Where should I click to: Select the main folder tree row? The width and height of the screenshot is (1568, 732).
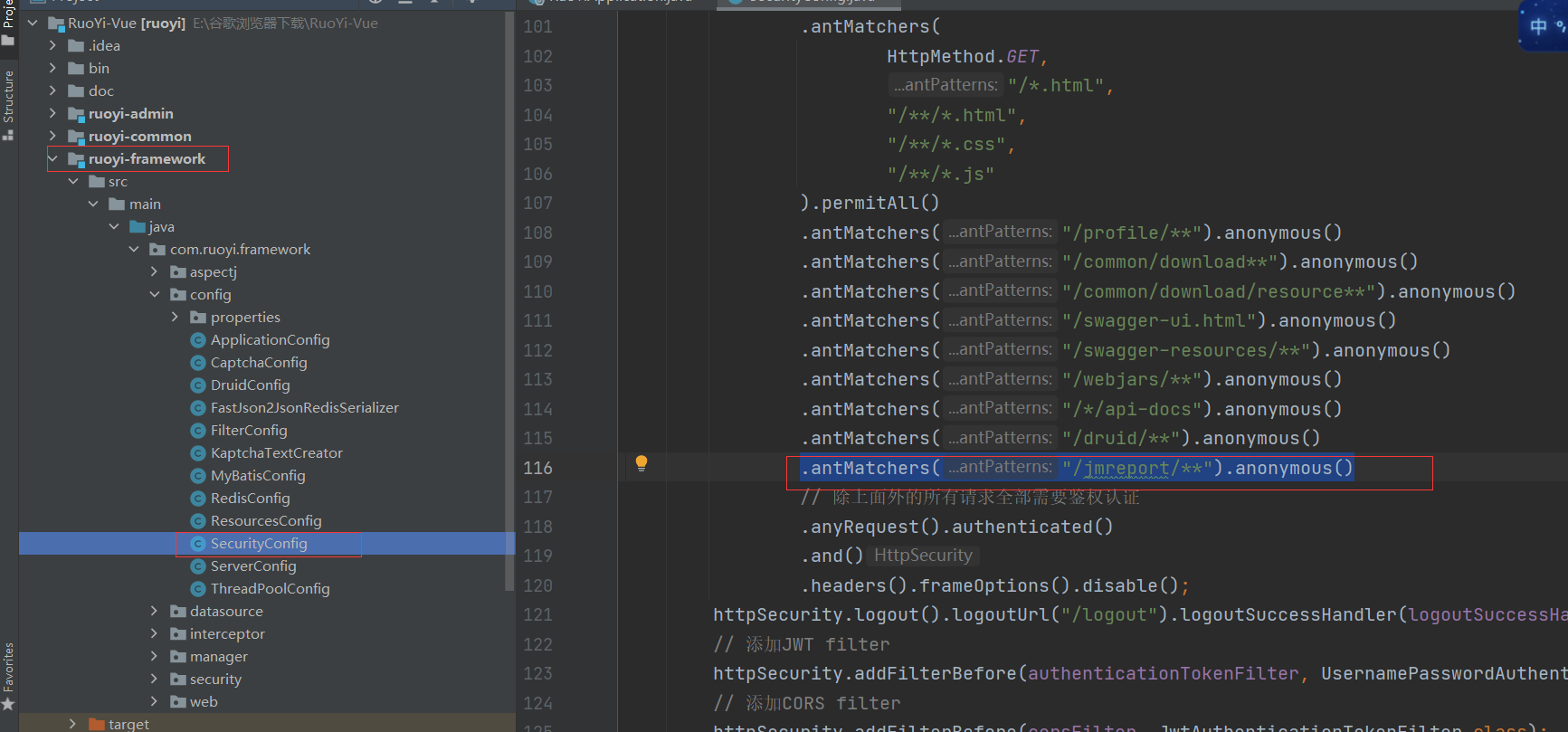tap(267, 204)
